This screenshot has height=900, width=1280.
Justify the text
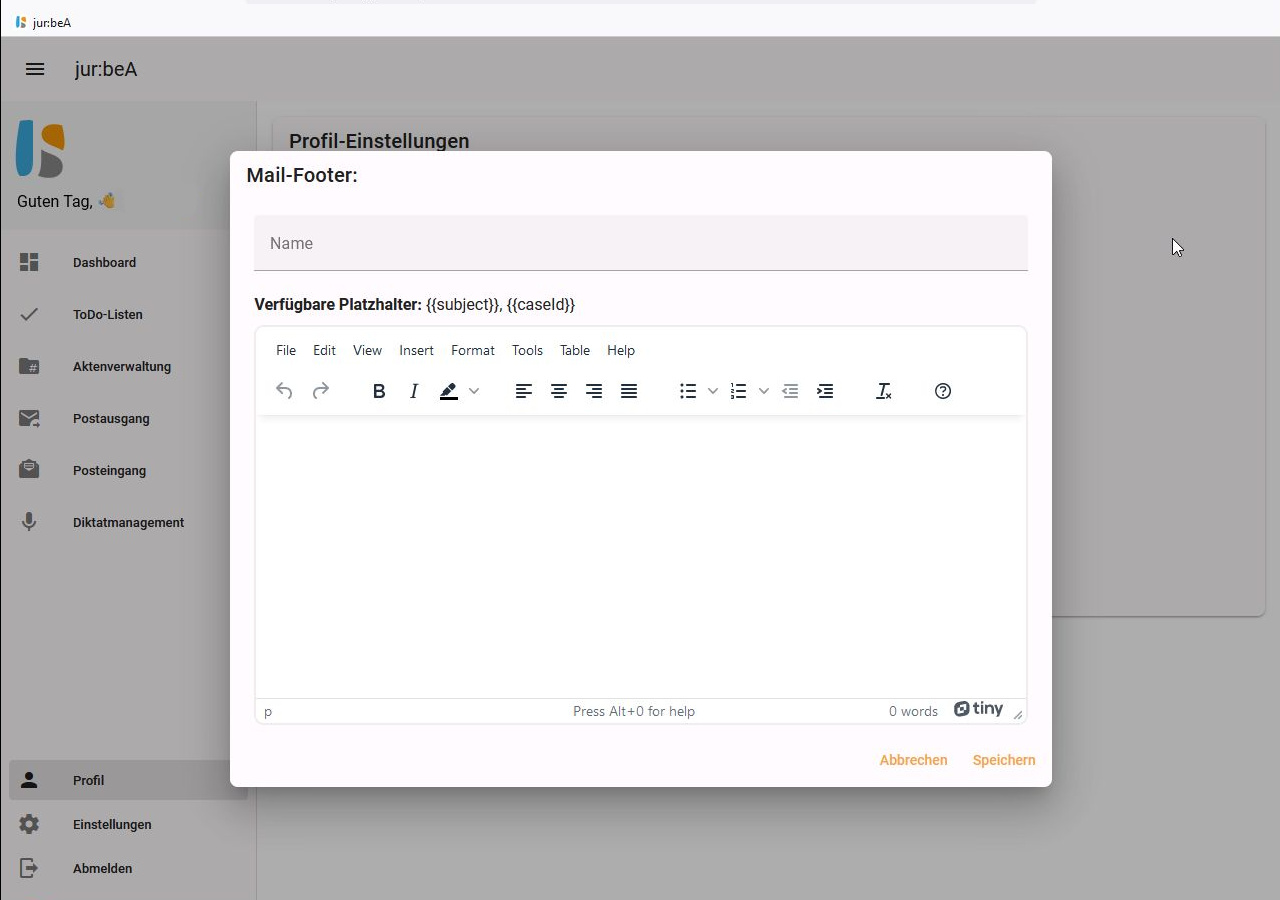pos(629,391)
